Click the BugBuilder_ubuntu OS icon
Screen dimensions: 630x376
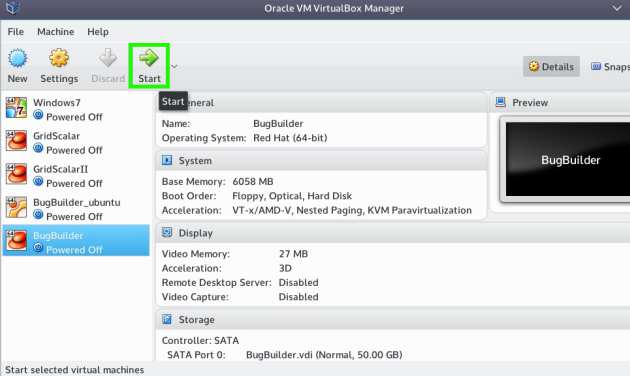16,207
